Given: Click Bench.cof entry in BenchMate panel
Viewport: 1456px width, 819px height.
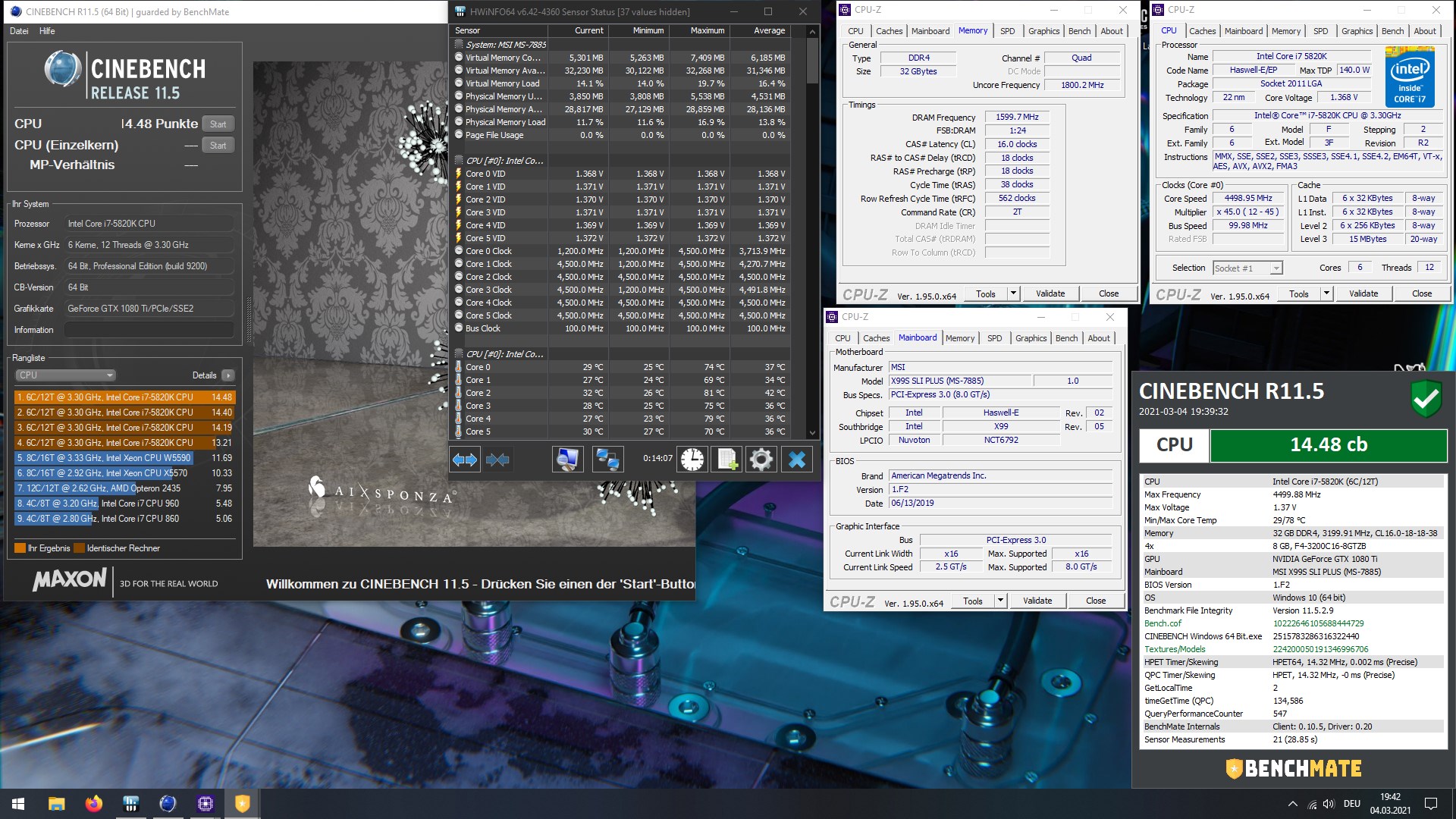Looking at the screenshot, I should (1163, 623).
